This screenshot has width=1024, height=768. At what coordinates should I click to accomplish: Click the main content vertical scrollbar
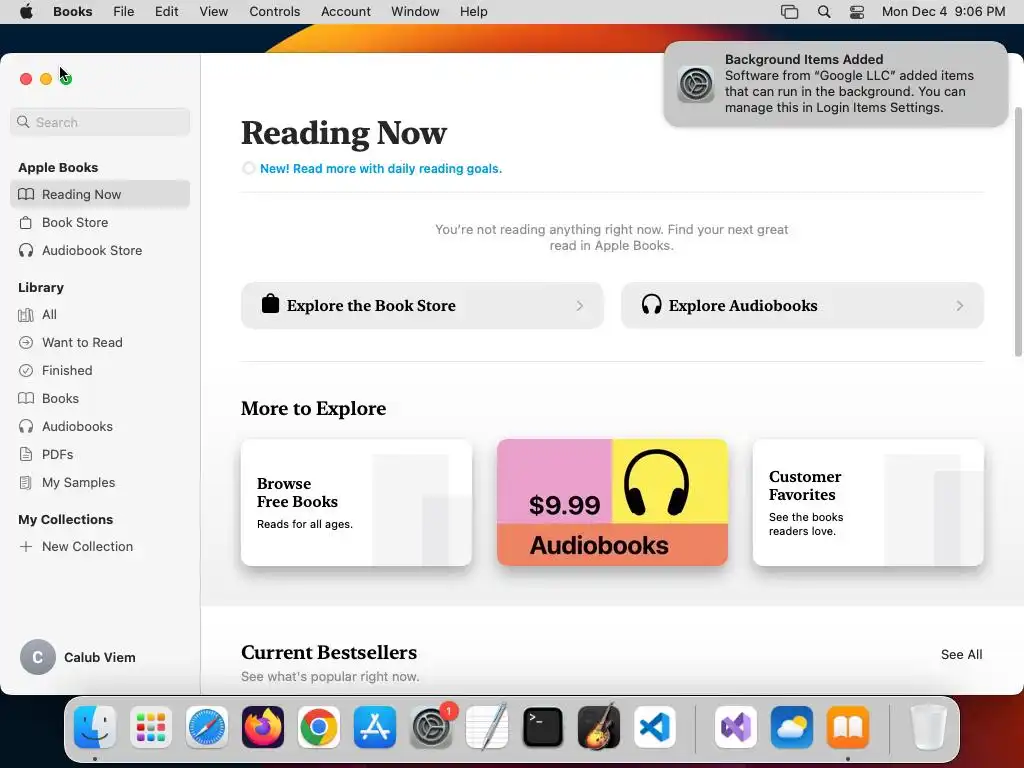pyautogui.click(x=1018, y=232)
